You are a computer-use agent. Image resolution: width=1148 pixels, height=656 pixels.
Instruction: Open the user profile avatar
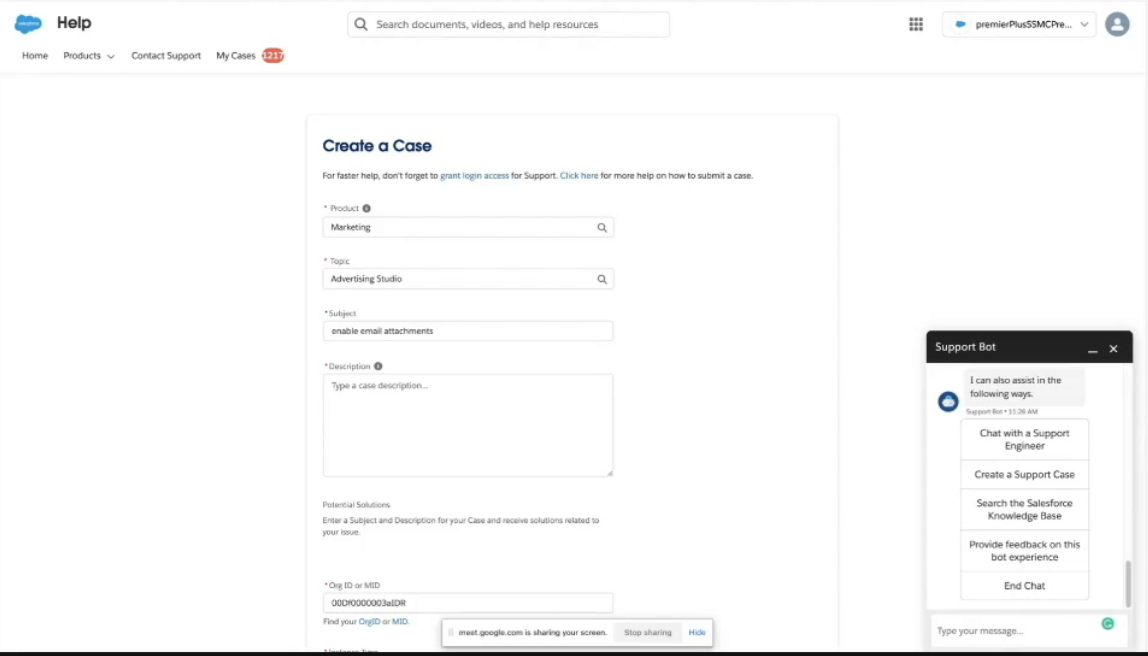click(1117, 24)
